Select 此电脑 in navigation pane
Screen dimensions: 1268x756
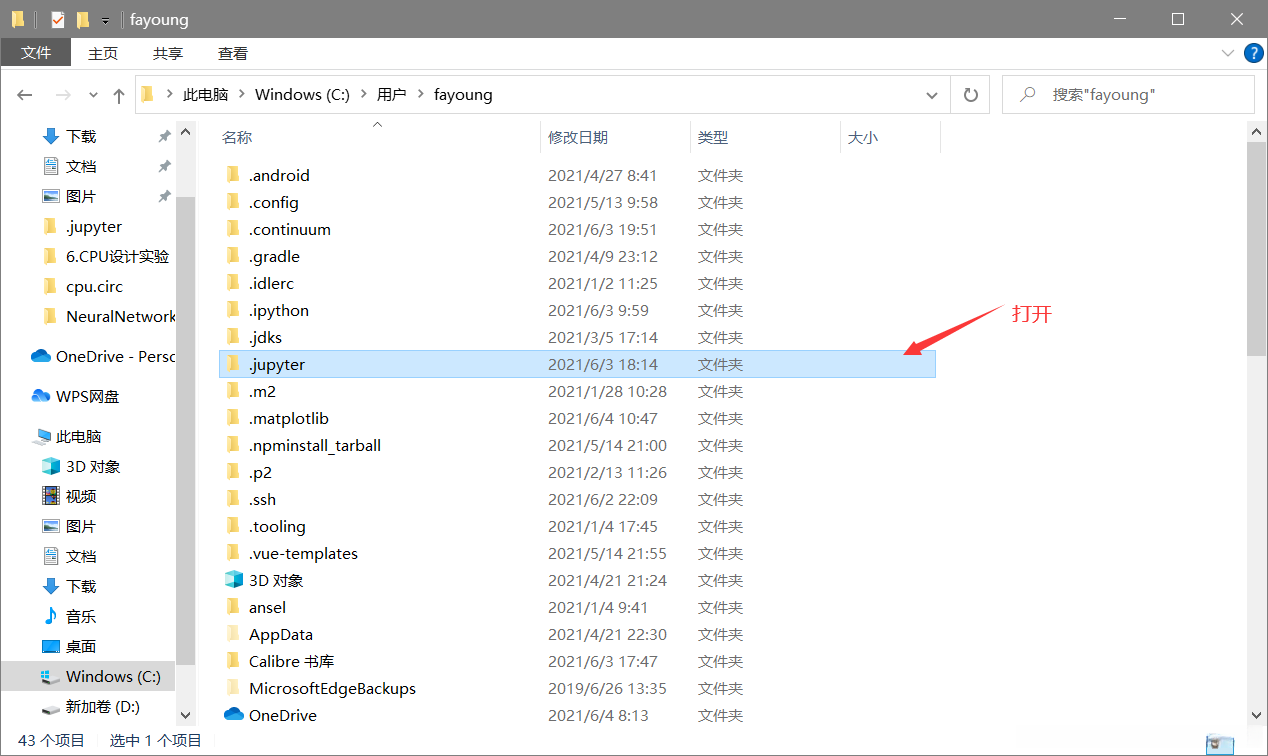[78, 436]
